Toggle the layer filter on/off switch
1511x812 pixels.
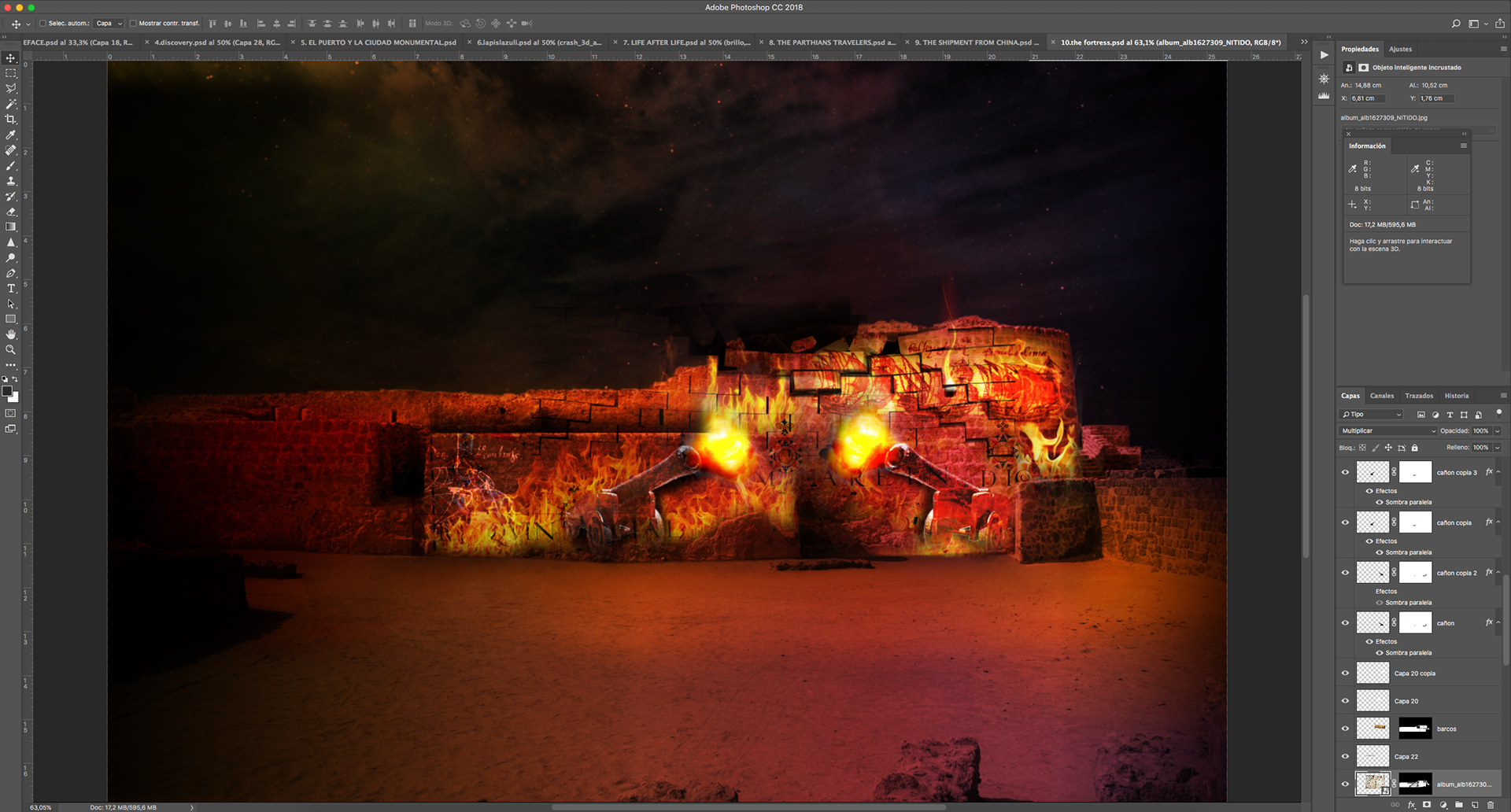[1498, 413]
